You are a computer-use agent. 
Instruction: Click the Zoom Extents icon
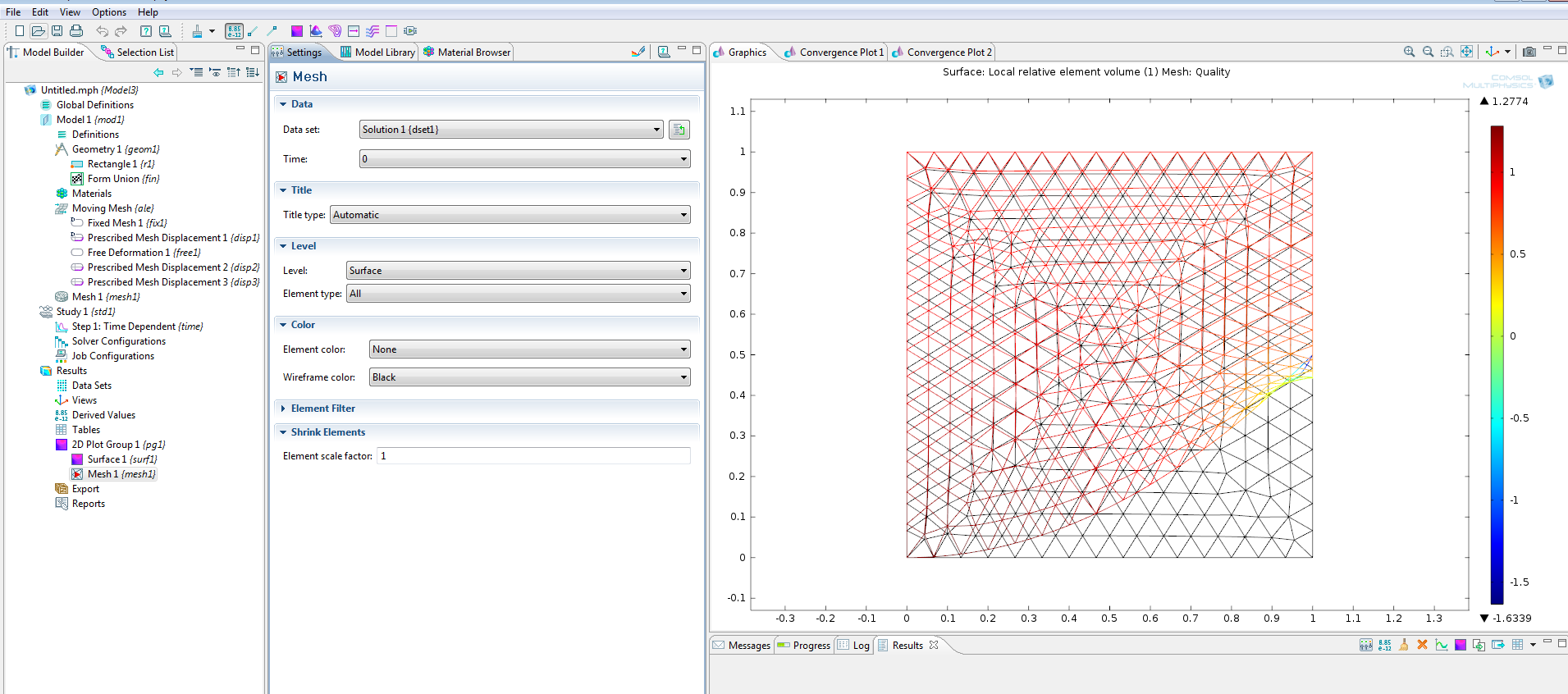pyautogui.click(x=1466, y=52)
